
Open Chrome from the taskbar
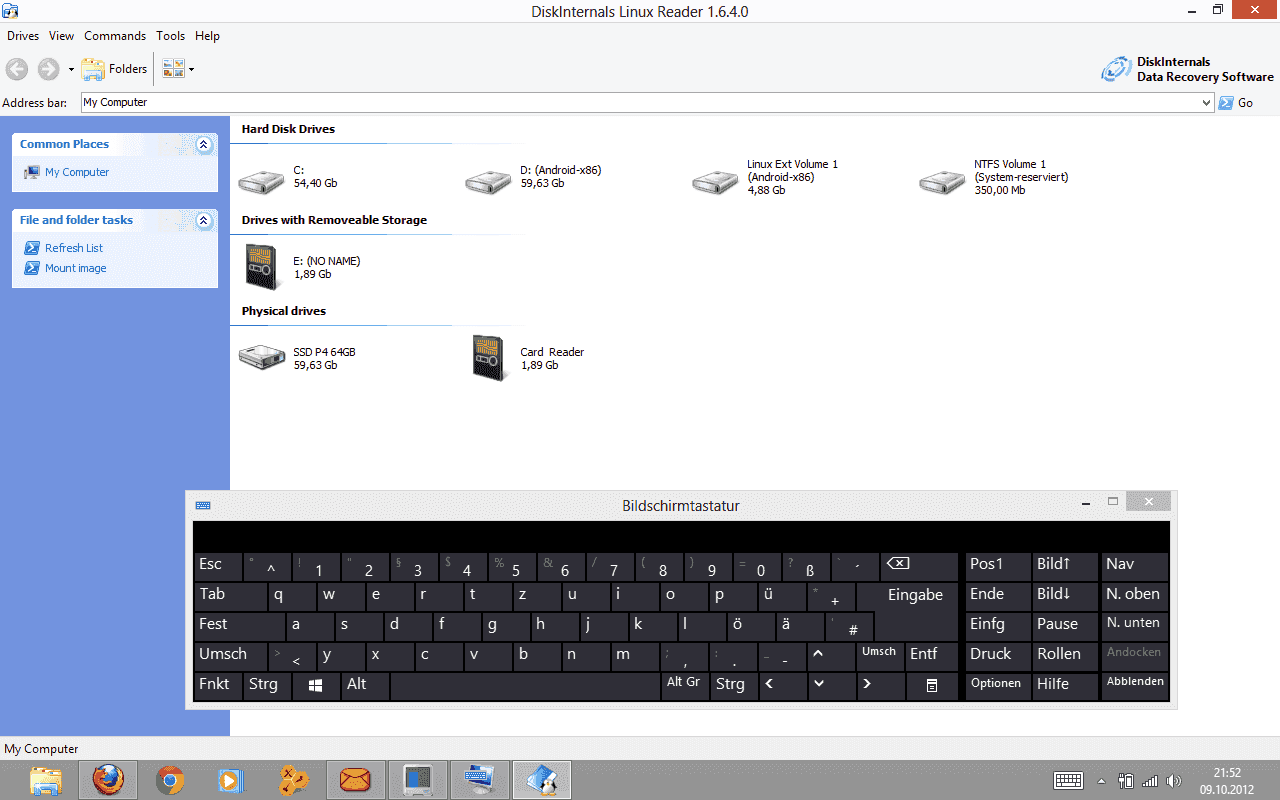(170, 780)
